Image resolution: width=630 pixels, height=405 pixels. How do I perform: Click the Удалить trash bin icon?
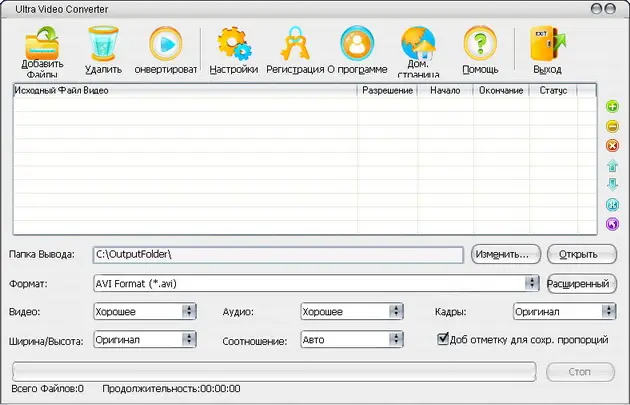click(103, 43)
